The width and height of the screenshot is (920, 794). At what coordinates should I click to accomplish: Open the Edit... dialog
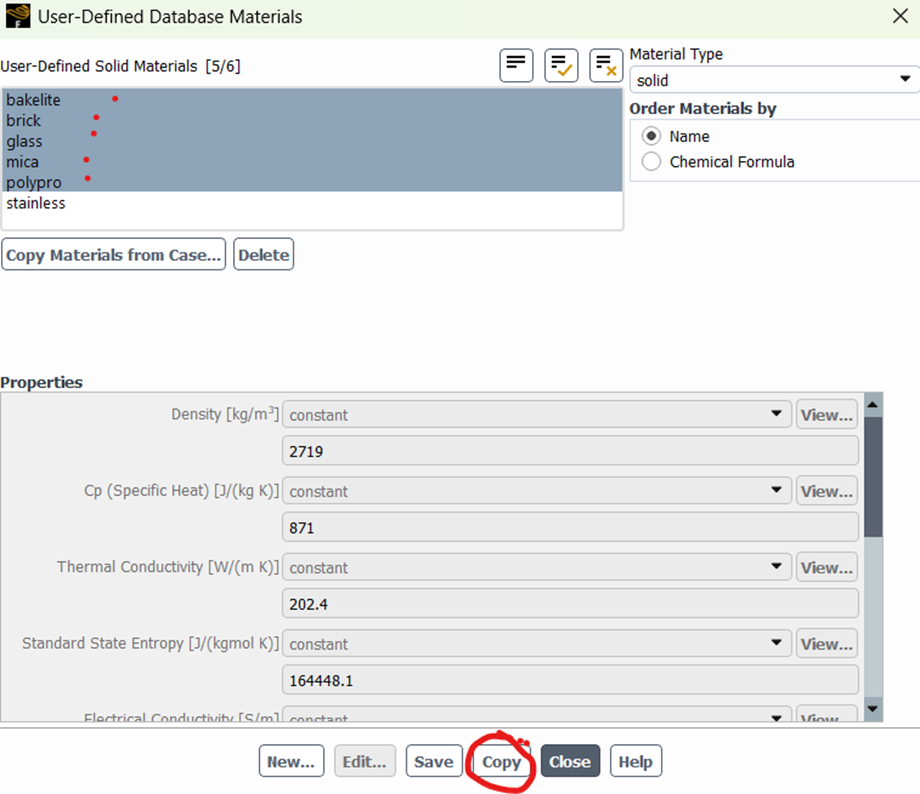364,761
